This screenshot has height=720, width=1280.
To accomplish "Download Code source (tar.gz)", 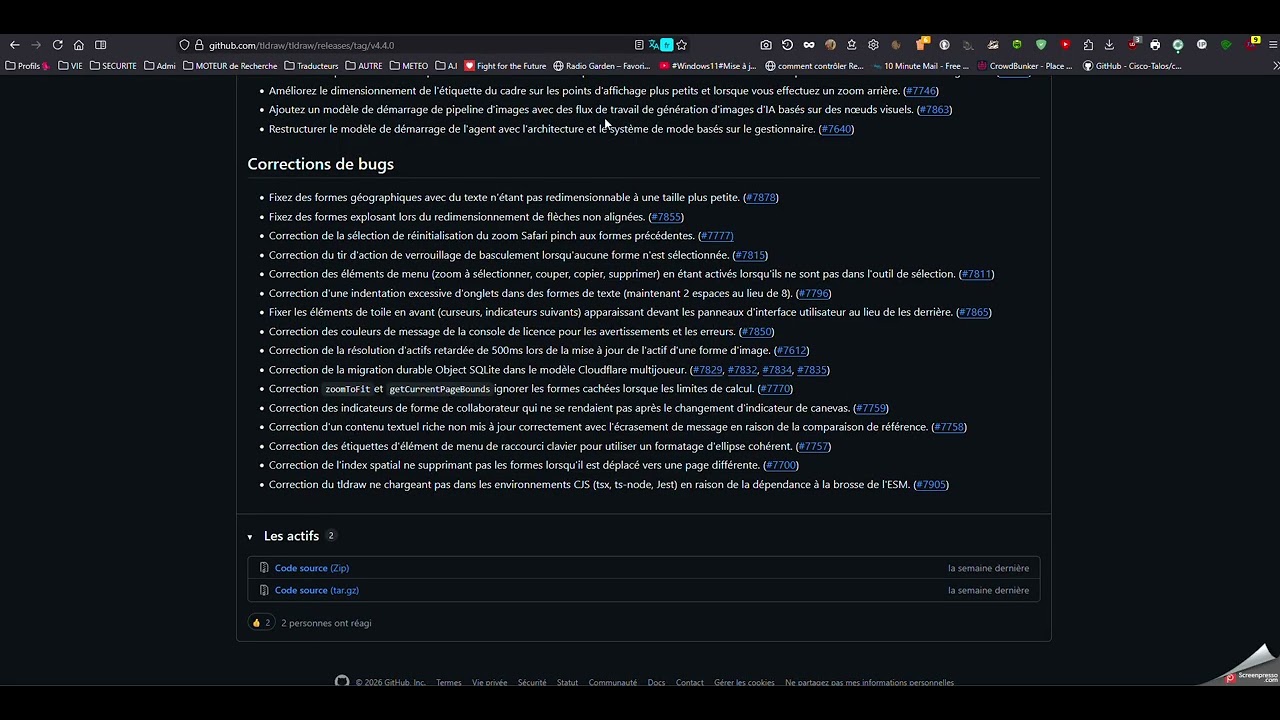I will pyautogui.click(x=317, y=590).
